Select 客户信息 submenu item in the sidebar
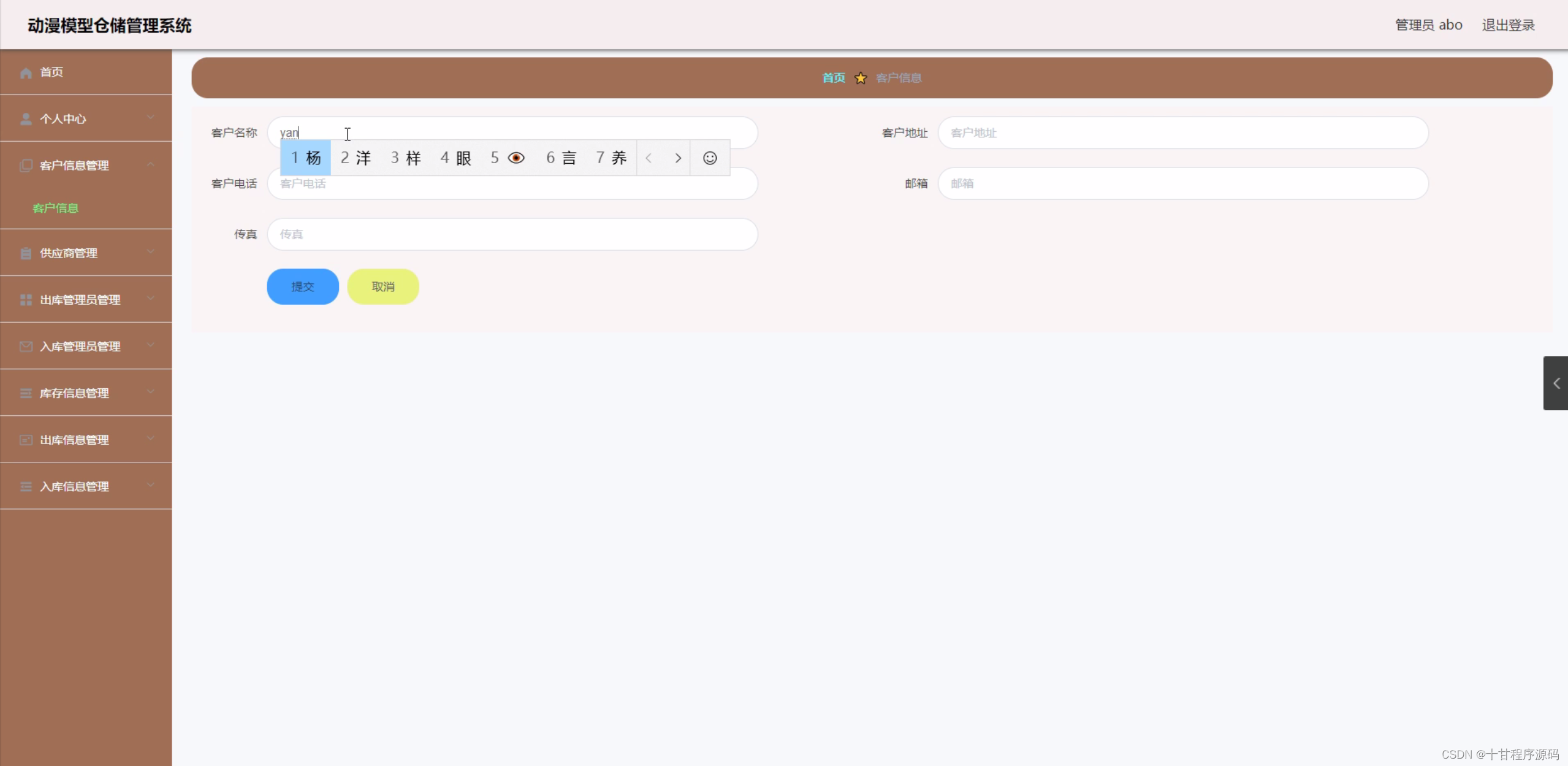 coord(55,209)
